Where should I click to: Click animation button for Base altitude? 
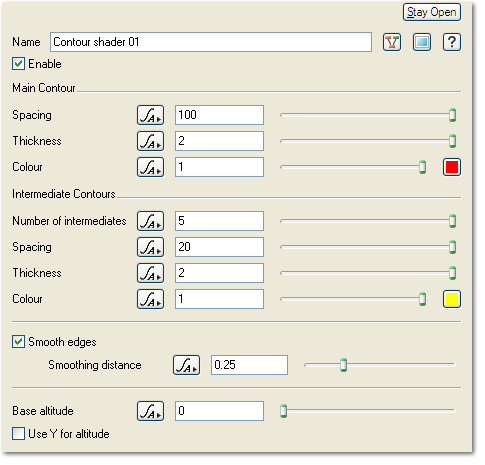point(150,411)
